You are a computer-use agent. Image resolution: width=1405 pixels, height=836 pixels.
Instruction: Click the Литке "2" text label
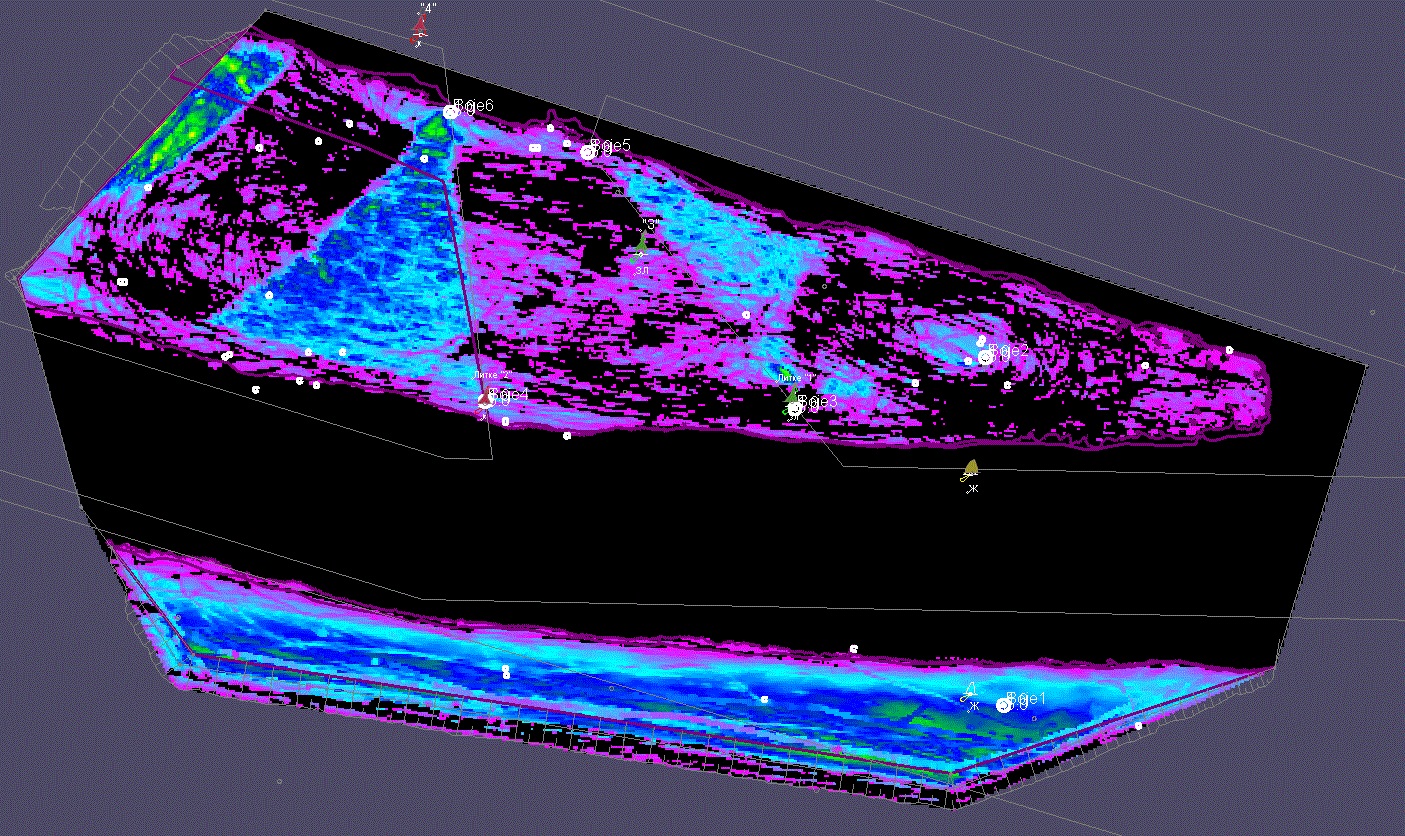491,375
